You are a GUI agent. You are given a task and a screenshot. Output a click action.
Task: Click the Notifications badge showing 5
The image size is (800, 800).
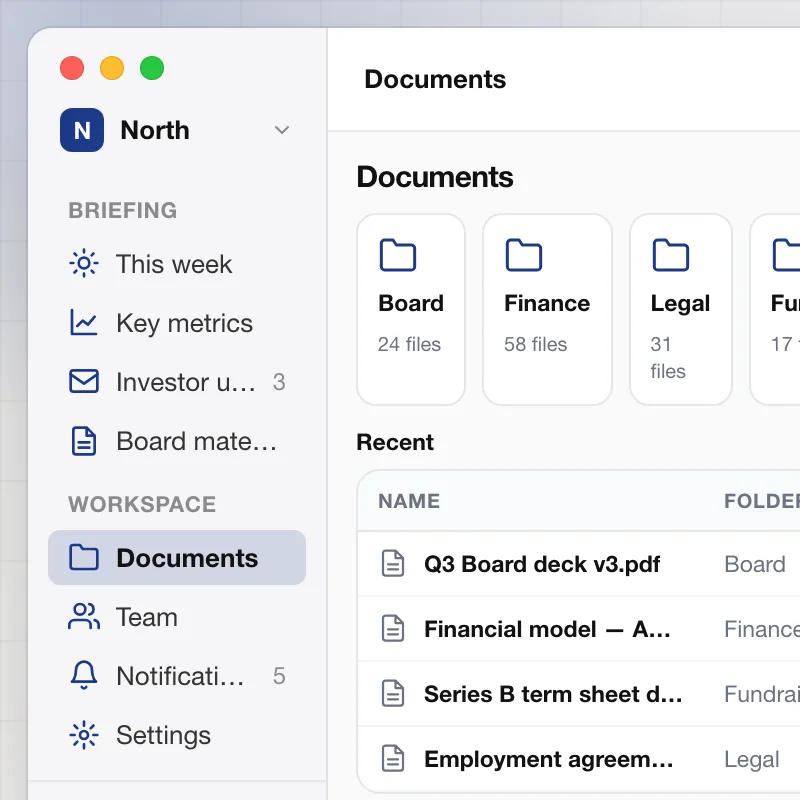(279, 676)
